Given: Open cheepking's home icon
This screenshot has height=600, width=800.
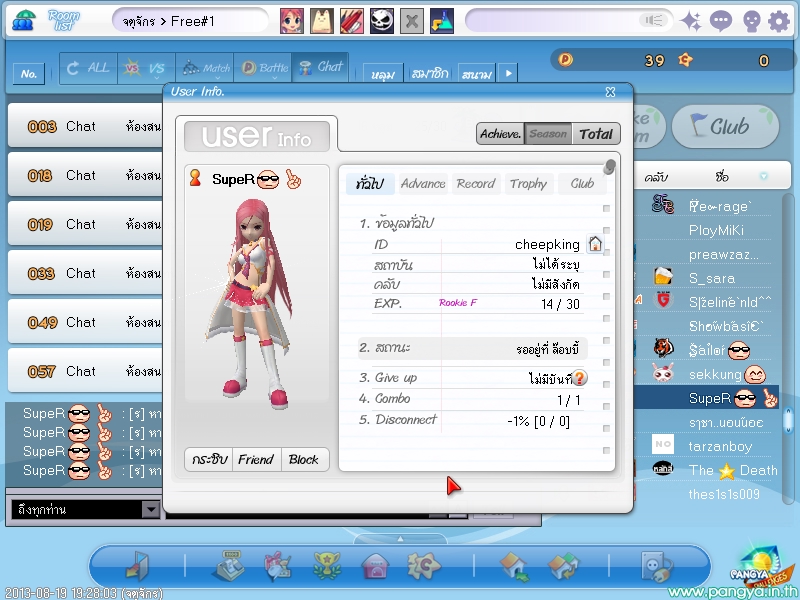Looking at the screenshot, I should (x=595, y=244).
